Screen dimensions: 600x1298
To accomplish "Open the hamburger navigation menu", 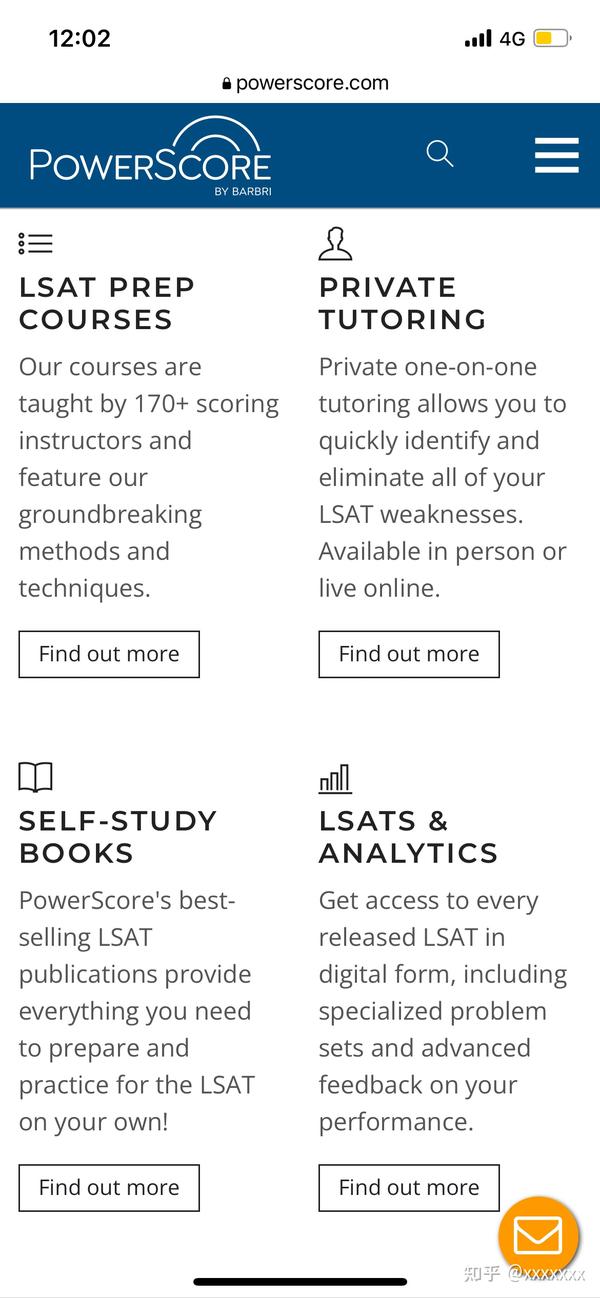I will [556, 155].
